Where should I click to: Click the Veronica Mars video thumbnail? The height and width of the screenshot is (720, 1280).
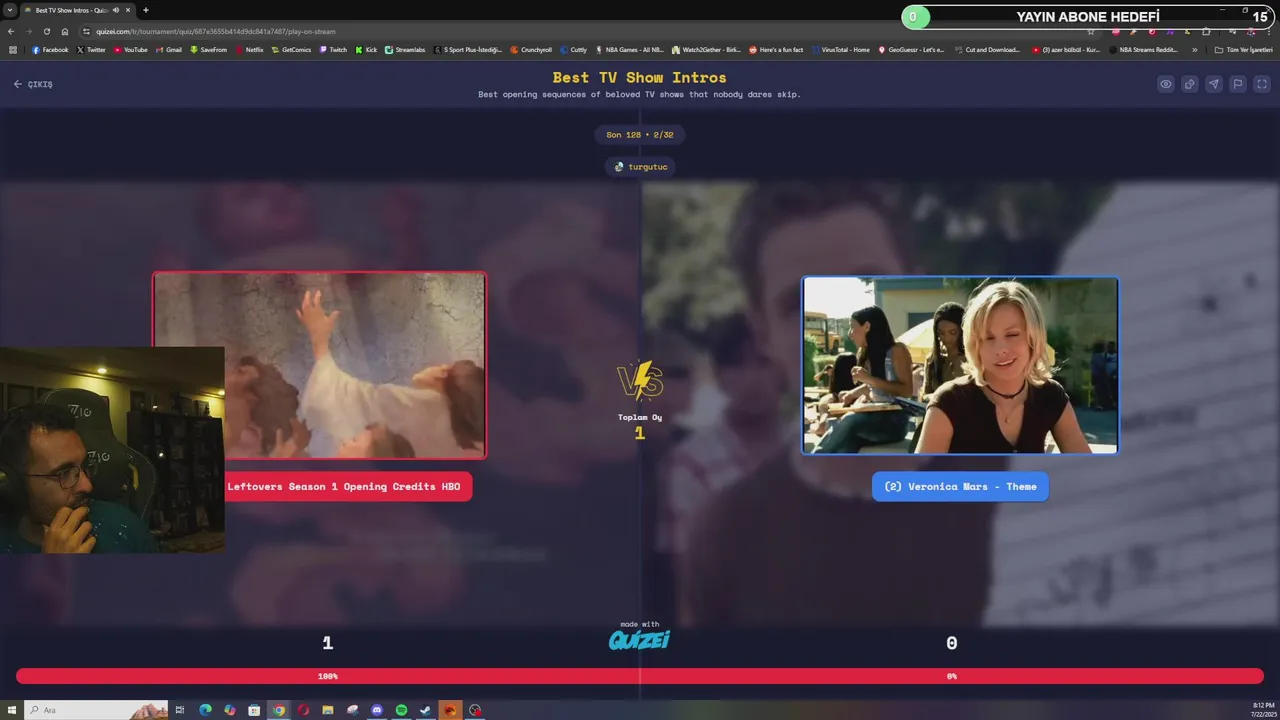960,366
